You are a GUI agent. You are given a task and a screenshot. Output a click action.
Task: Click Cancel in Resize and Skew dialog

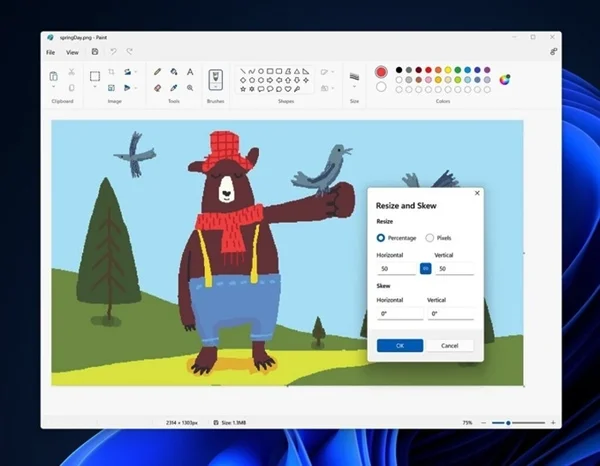(450, 345)
